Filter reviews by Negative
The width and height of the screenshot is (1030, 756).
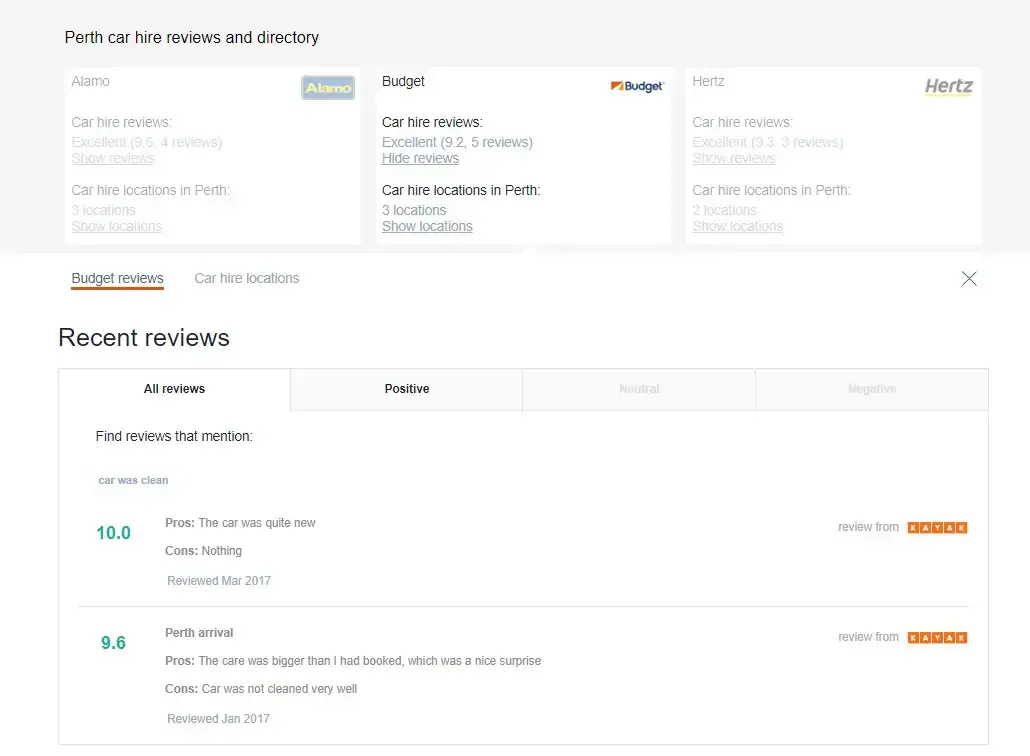click(872, 389)
